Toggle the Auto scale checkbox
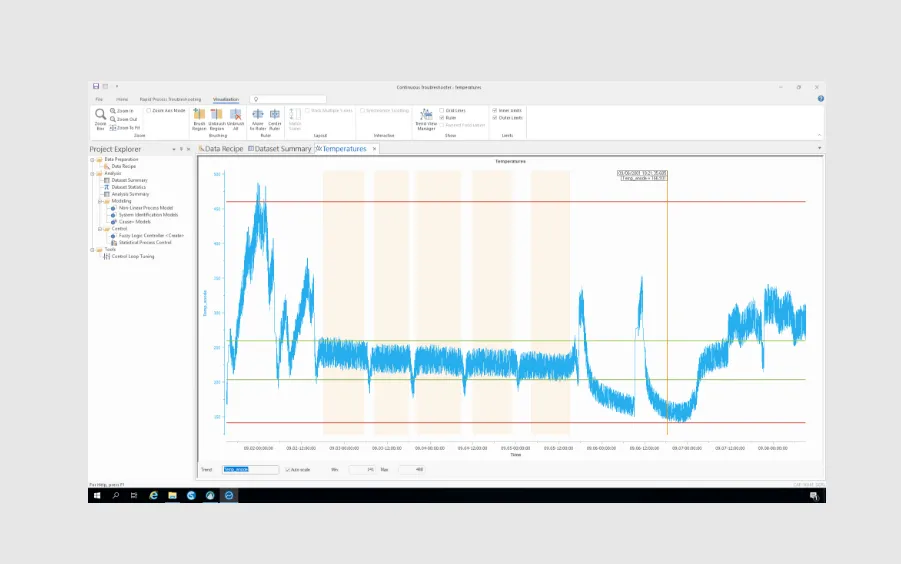The image size is (901, 564). click(x=287, y=470)
